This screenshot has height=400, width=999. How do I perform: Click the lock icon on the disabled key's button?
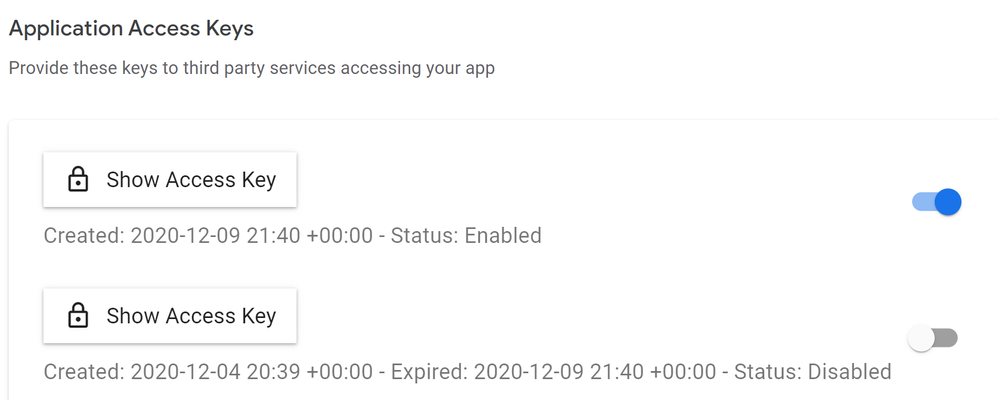tap(78, 316)
